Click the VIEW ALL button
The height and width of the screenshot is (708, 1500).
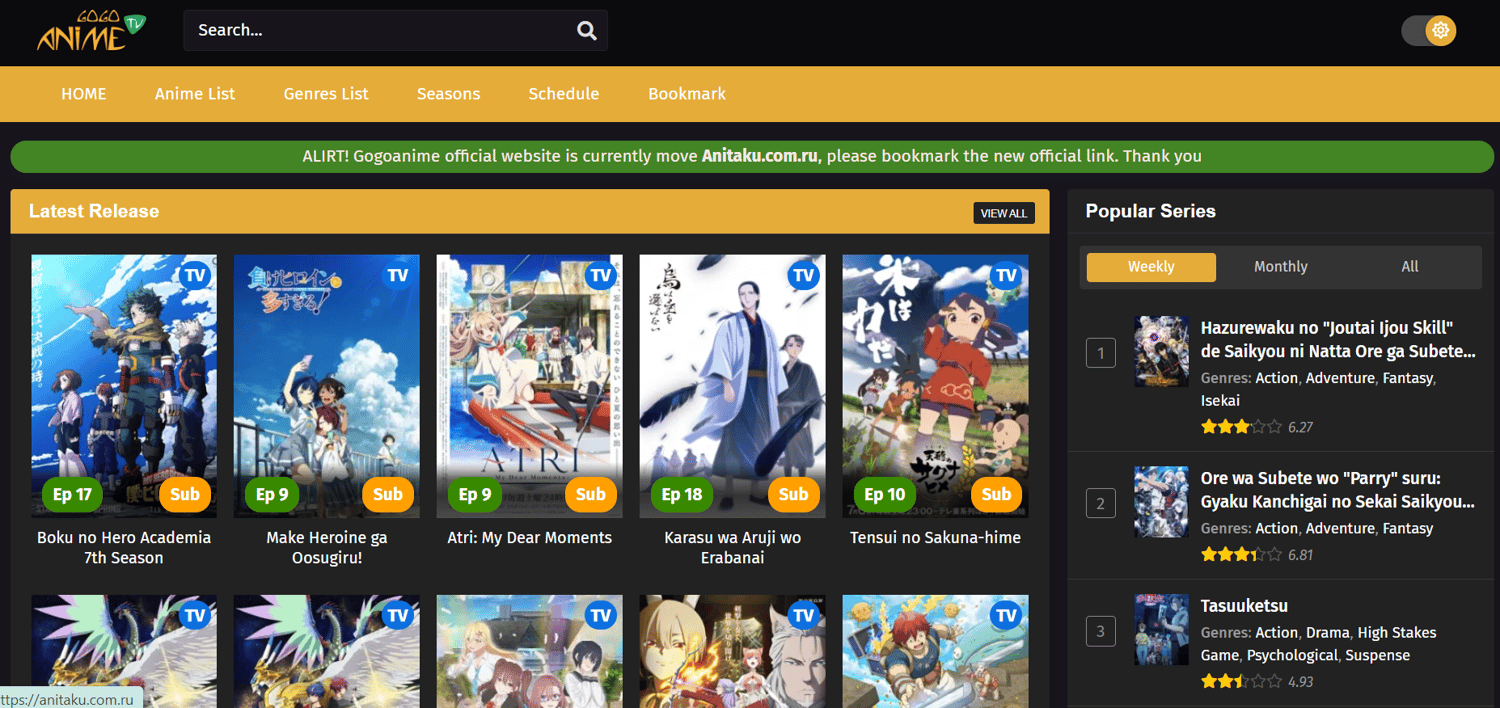coord(1004,213)
